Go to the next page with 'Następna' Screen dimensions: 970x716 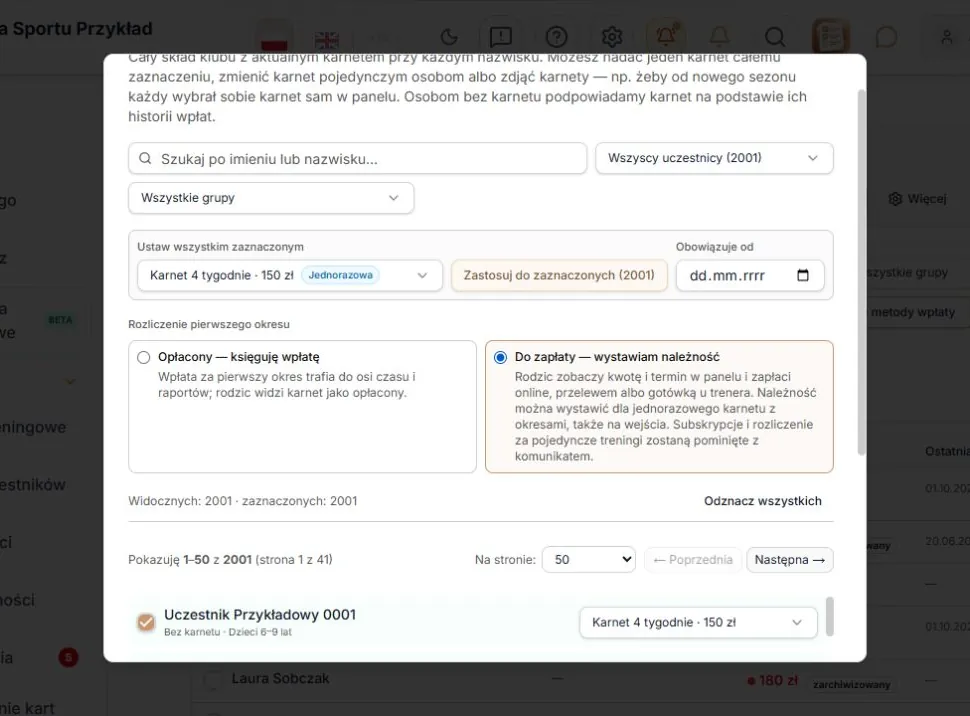pos(789,559)
